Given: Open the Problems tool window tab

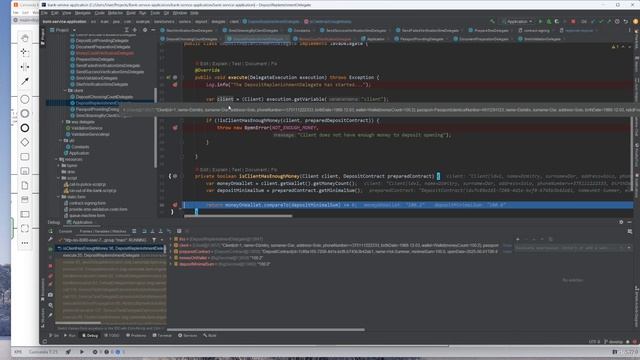Looking at the screenshot, I should pos(136,336).
